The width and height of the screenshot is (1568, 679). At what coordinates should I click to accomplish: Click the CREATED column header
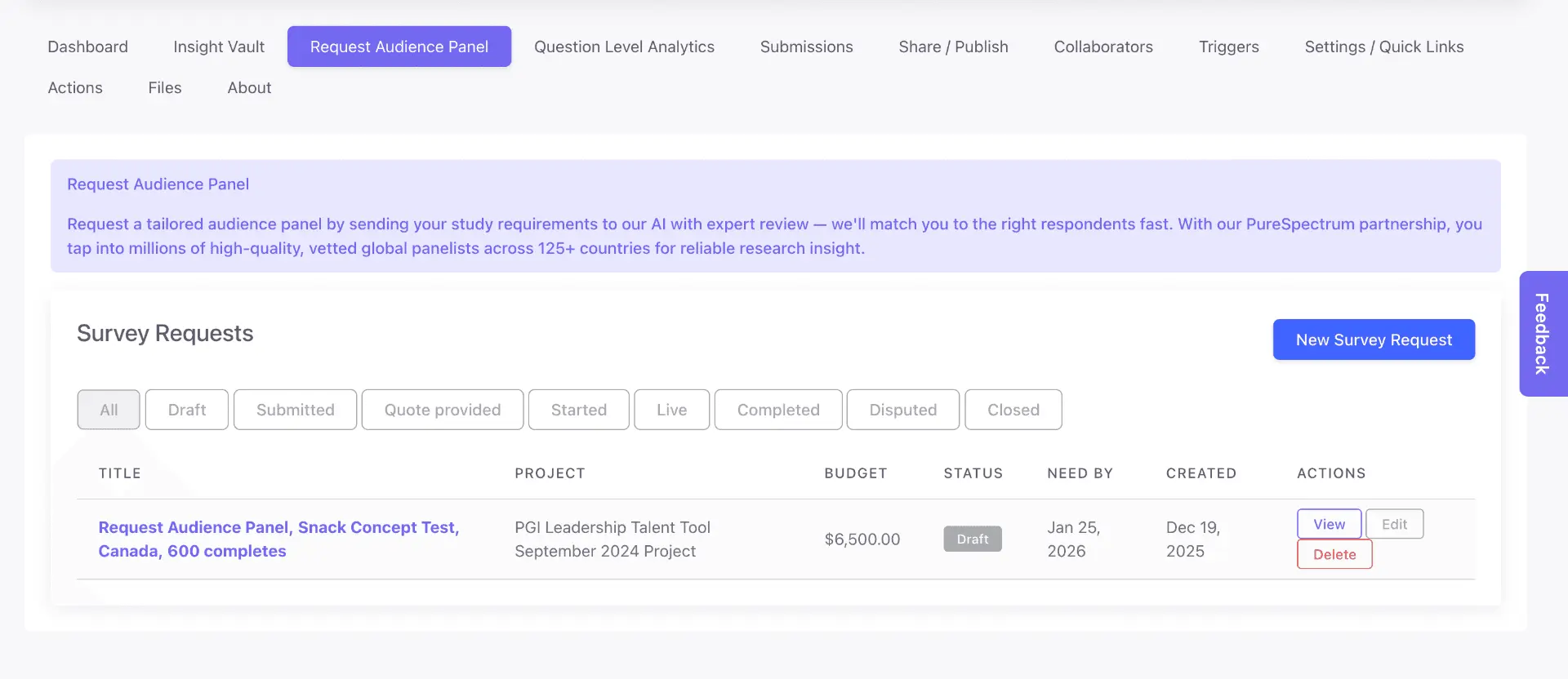(1201, 473)
